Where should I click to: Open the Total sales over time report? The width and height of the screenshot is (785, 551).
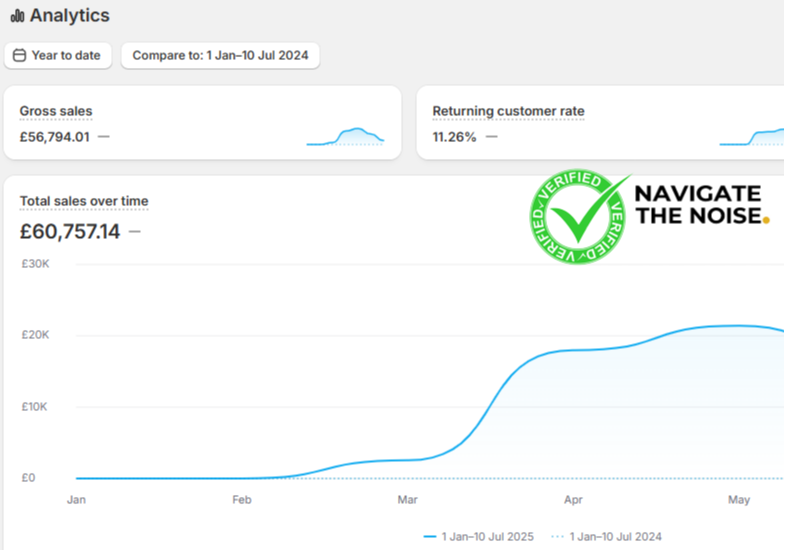(x=84, y=201)
